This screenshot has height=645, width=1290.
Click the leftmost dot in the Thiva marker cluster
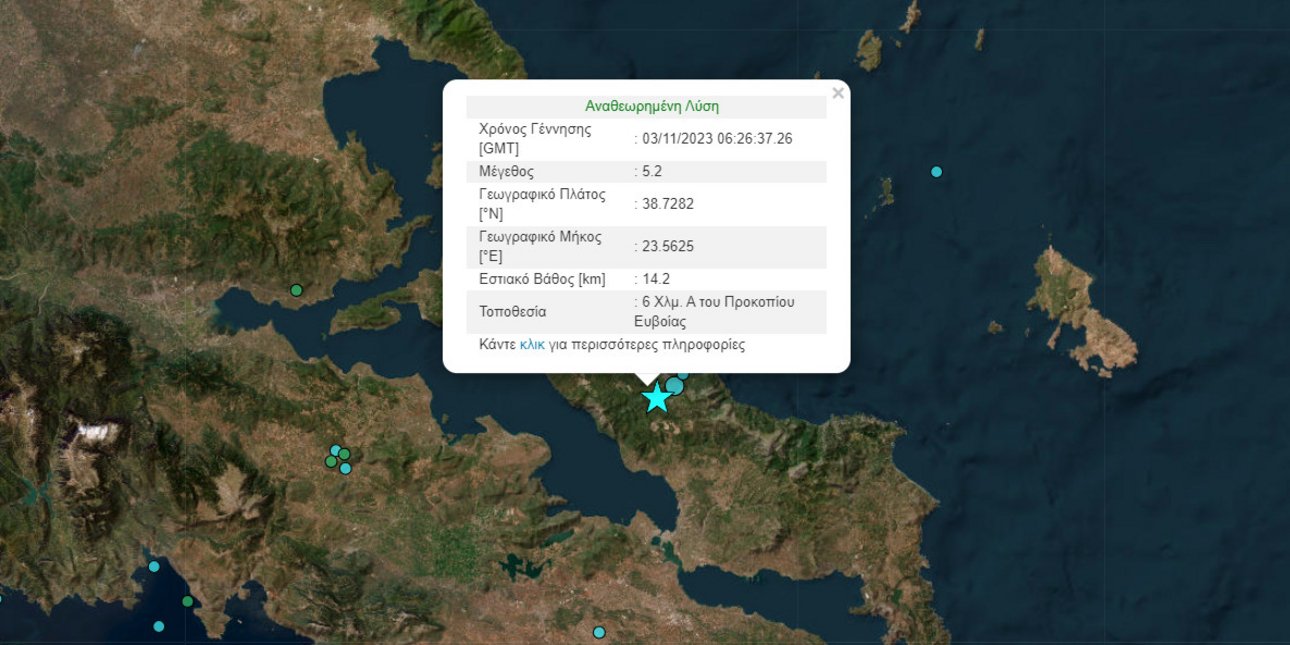pyautogui.click(x=330, y=462)
